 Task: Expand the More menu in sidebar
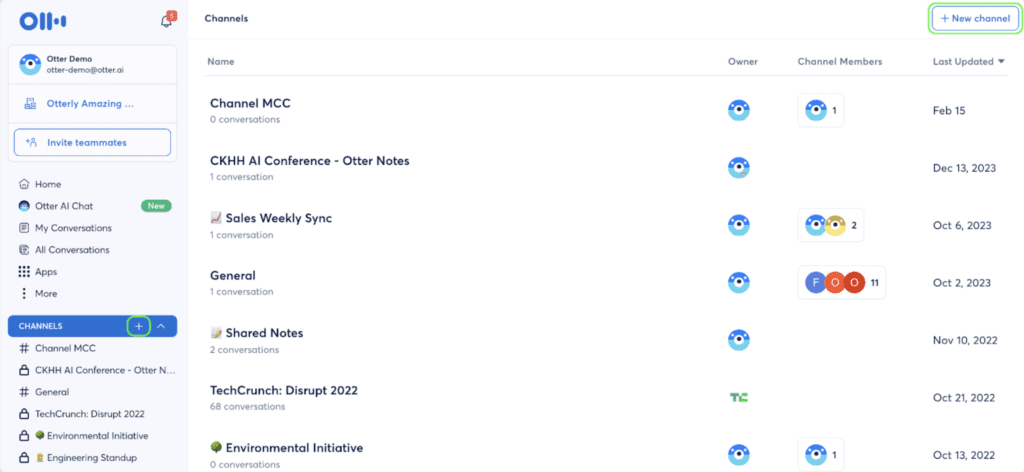(45, 294)
